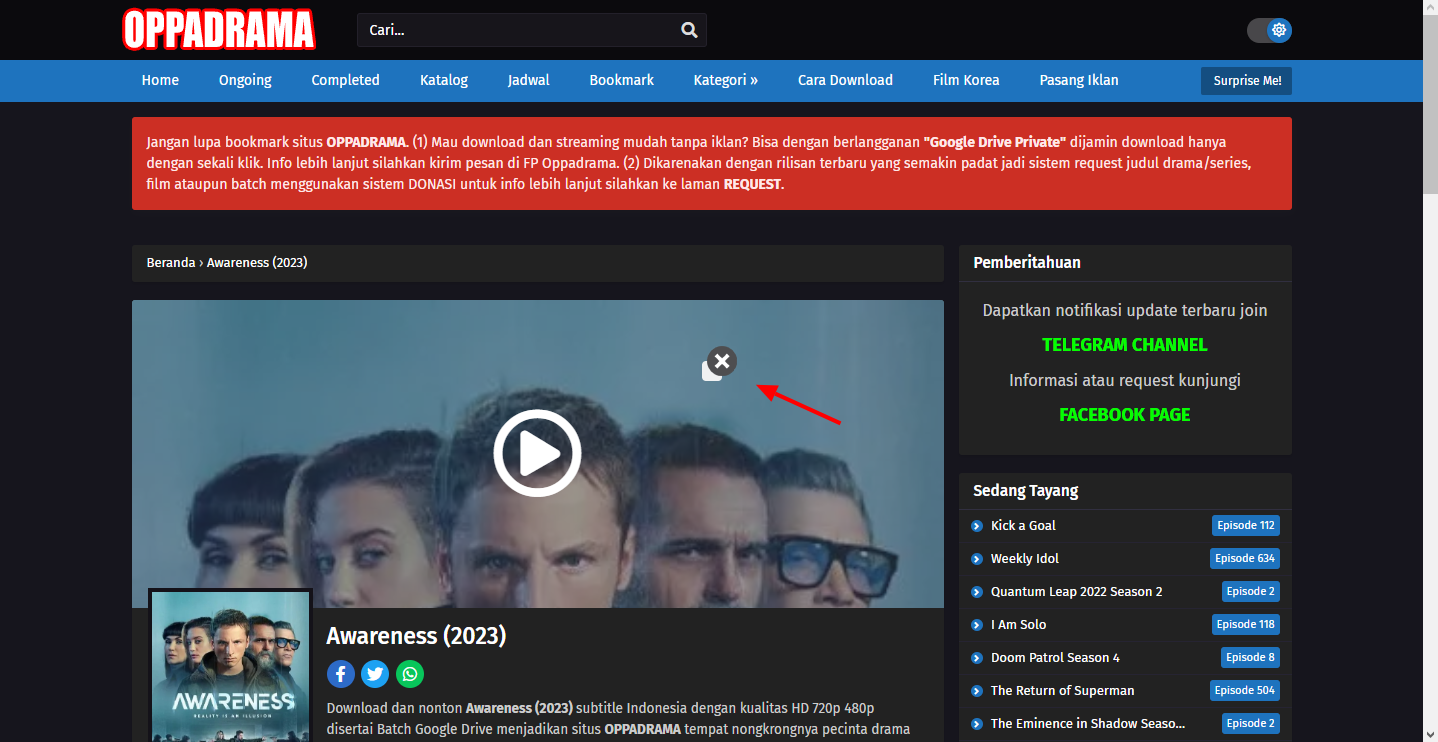Click arrow icon beside Kick a Goal
The width and height of the screenshot is (1438, 742).
(x=977, y=526)
